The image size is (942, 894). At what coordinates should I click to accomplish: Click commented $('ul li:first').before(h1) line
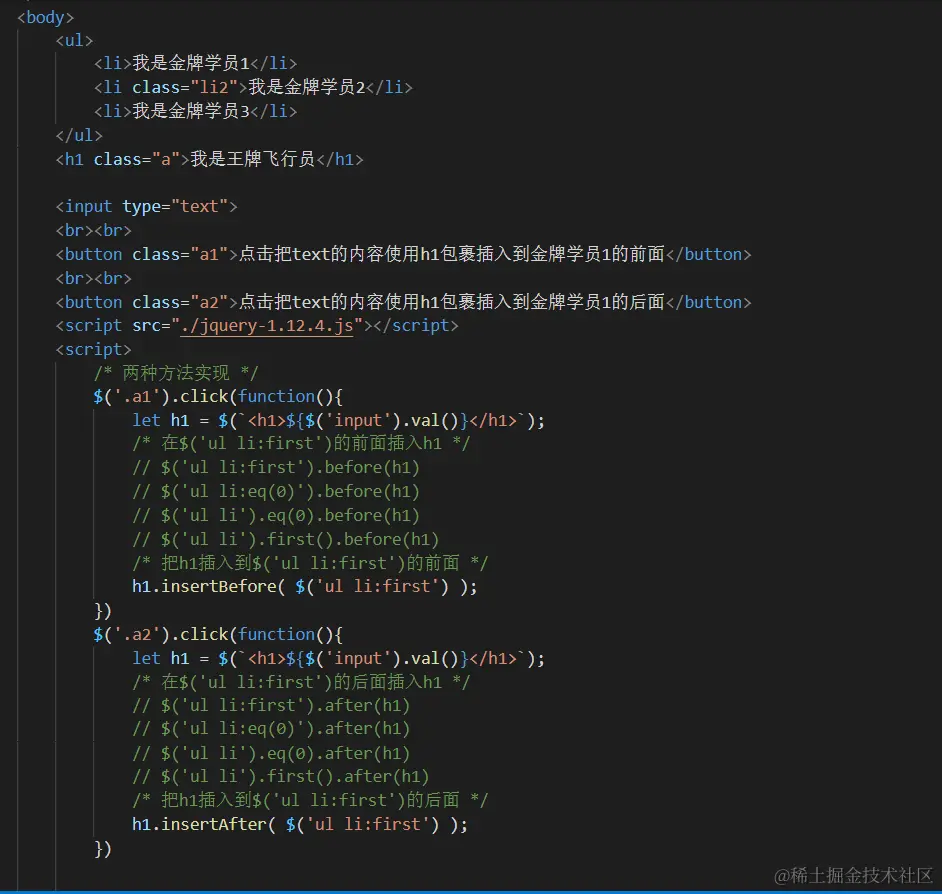pos(276,468)
